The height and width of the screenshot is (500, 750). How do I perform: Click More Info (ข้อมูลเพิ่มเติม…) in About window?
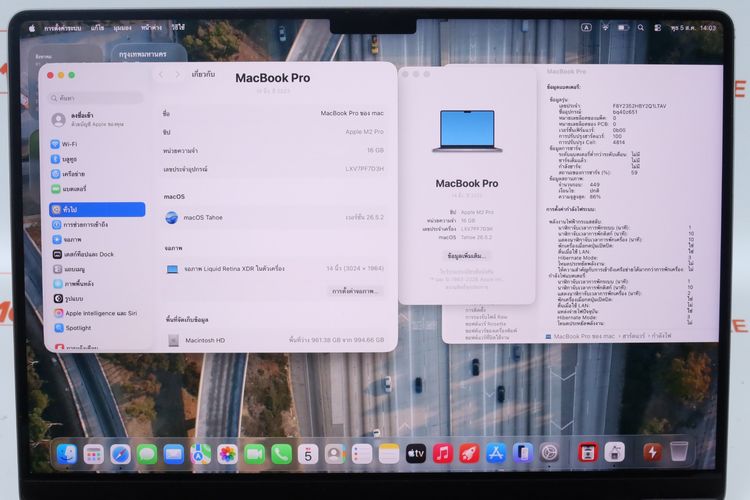point(467,256)
